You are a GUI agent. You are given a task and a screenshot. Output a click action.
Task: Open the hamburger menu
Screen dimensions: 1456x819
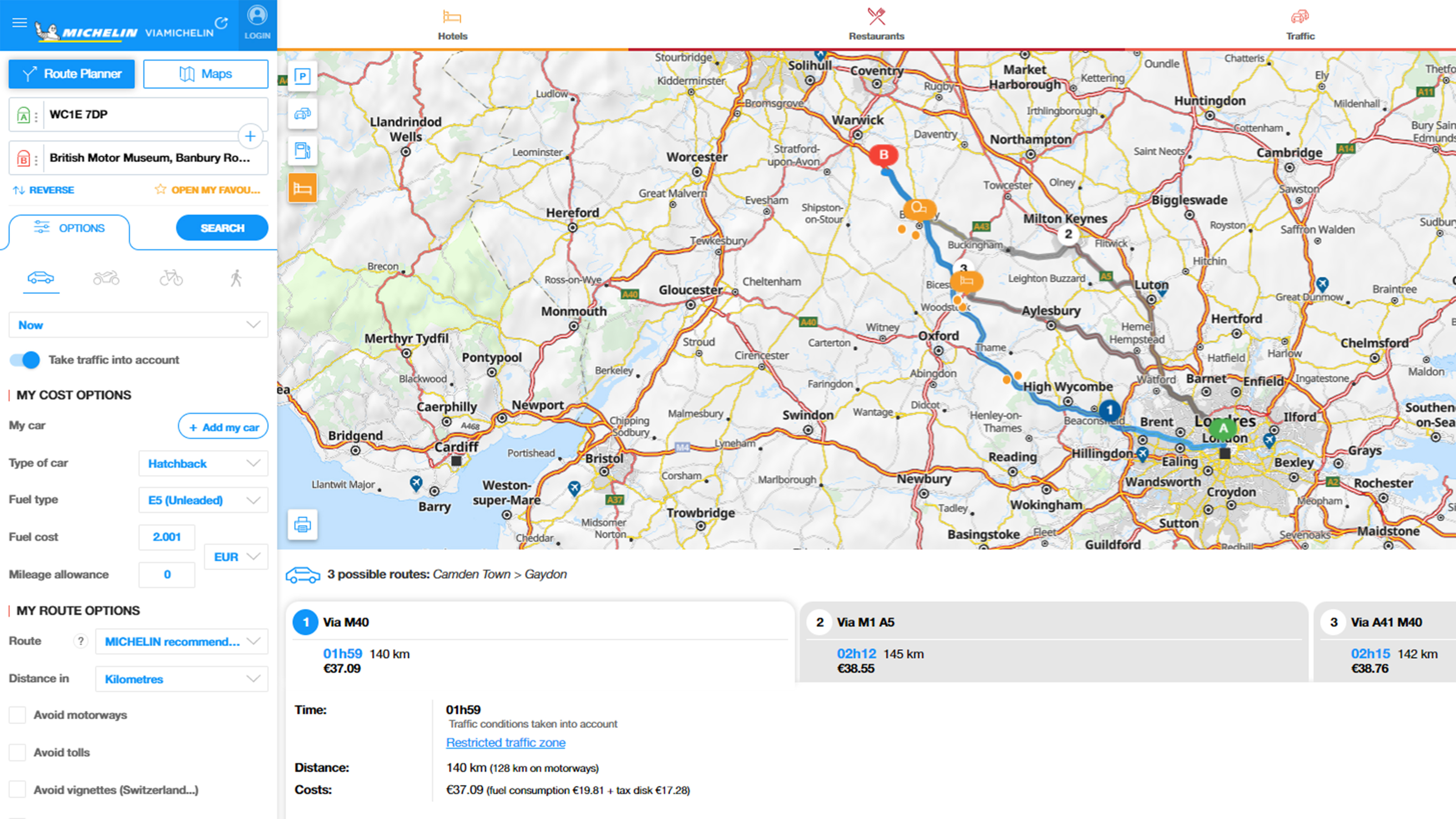(19, 23)
